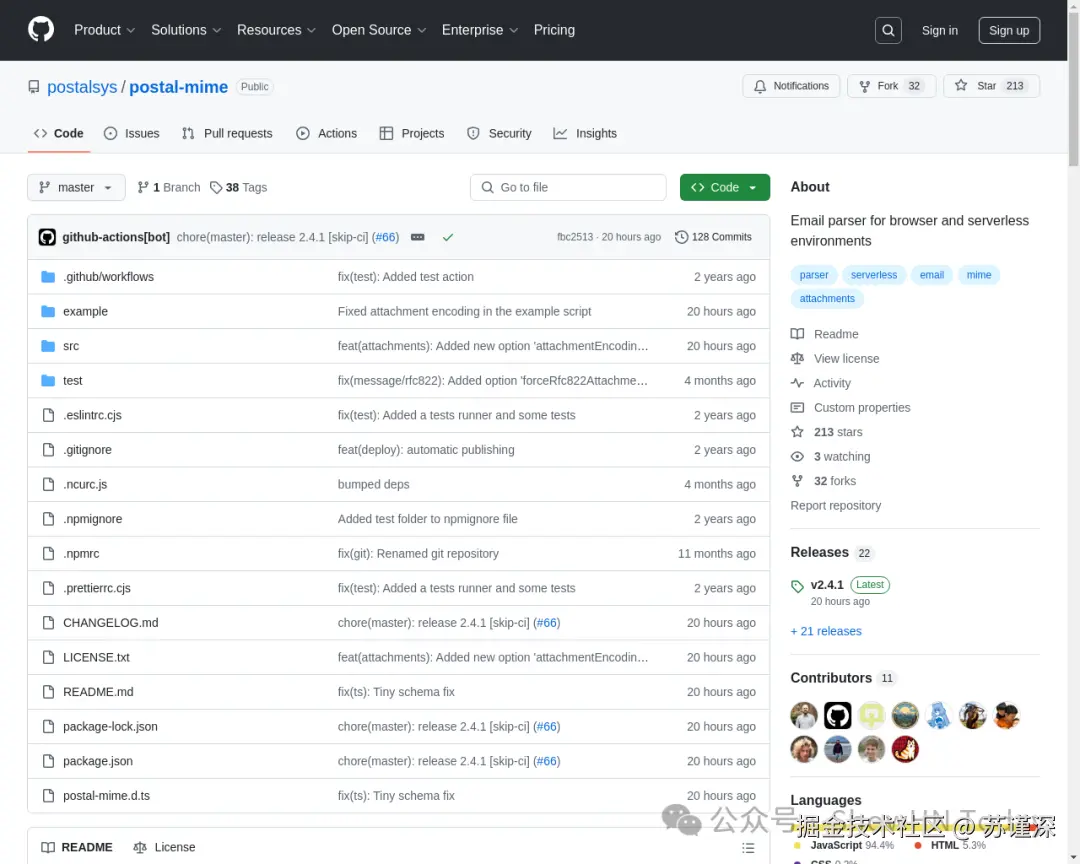Click the GitHub octocat contributor avatar
This screenshot has height=864, width=1080.
pos(838,715)
